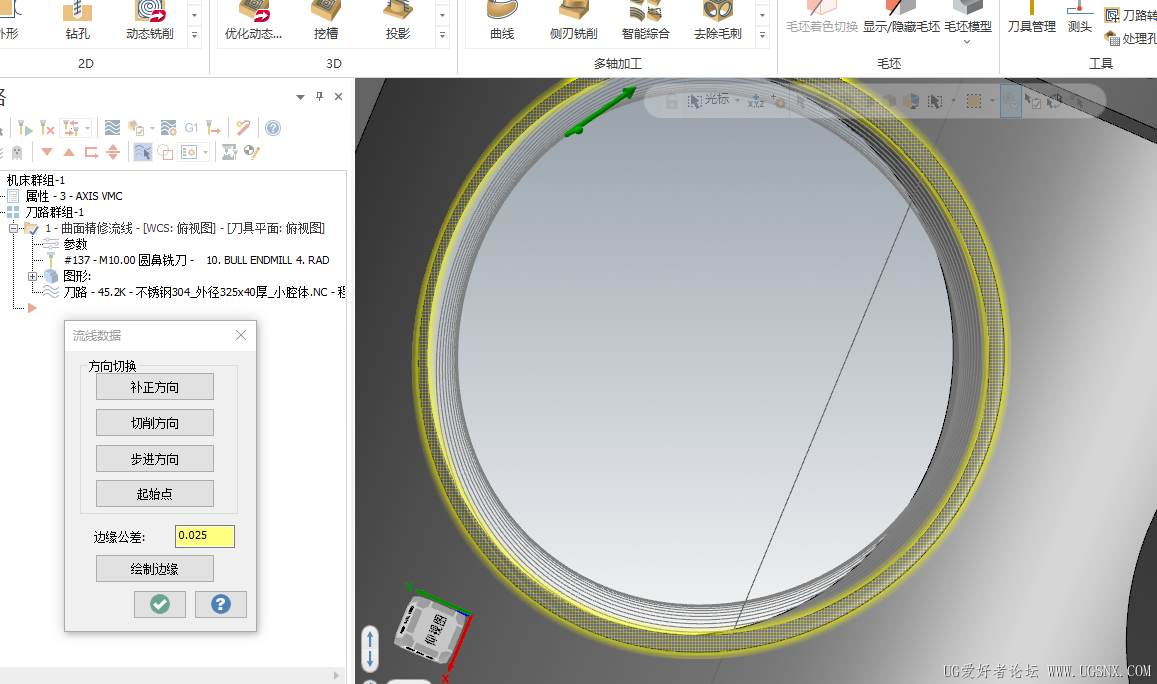1157x684 pixels.
Task: Open help icon in toolpath manager toolbar
Action: pos(273,128)
